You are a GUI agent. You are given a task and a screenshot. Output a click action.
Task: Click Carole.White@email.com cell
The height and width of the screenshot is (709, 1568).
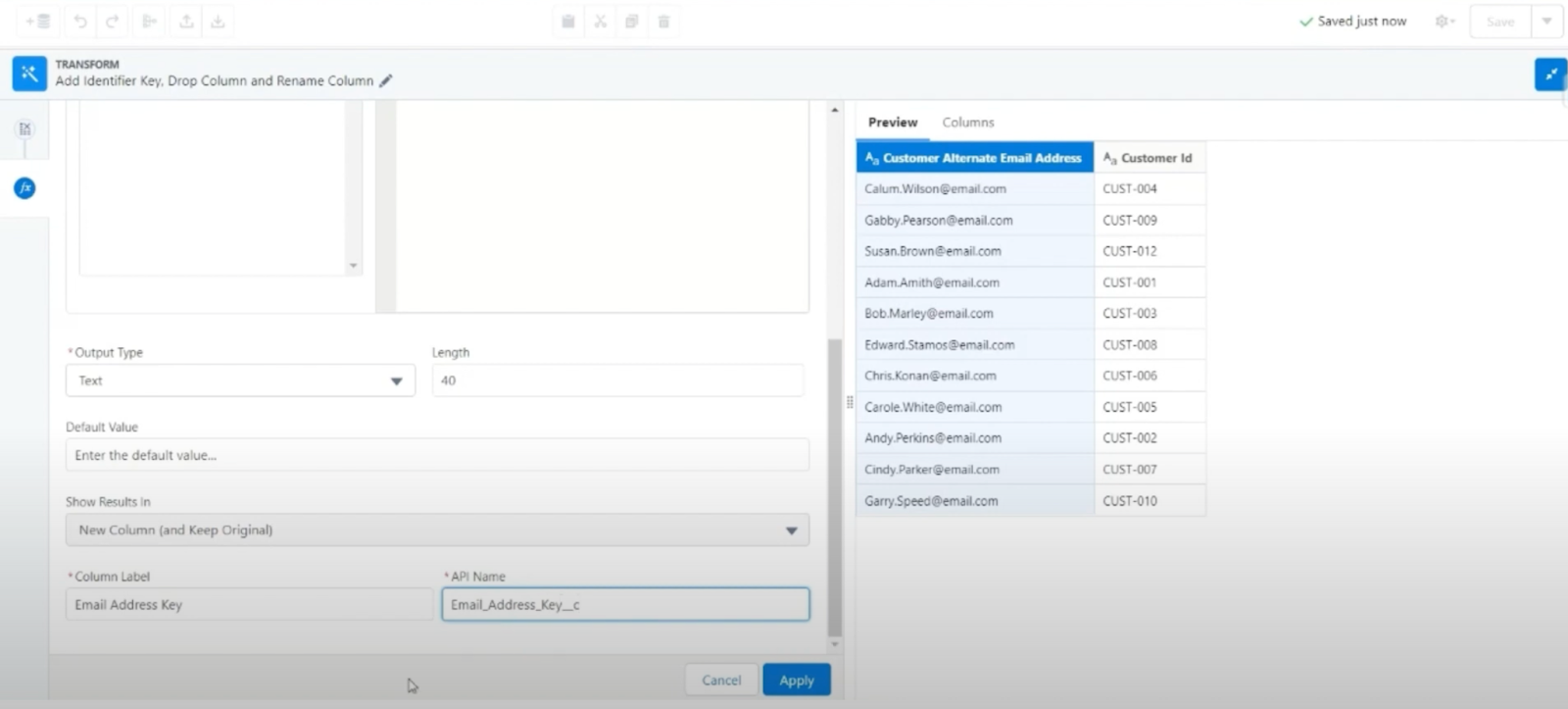[x=975, y=407]
